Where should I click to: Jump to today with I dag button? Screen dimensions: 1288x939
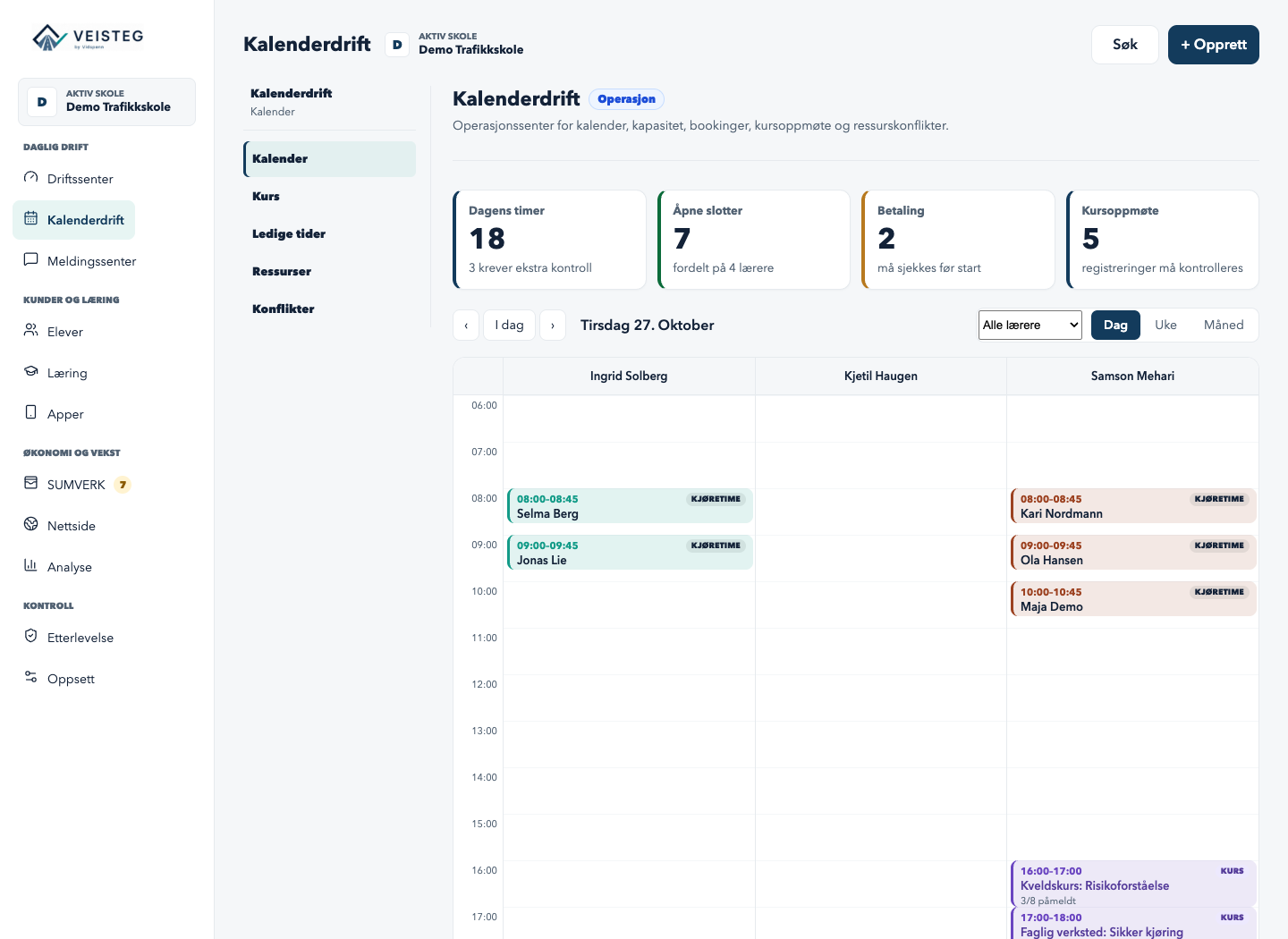coord(510,326)
